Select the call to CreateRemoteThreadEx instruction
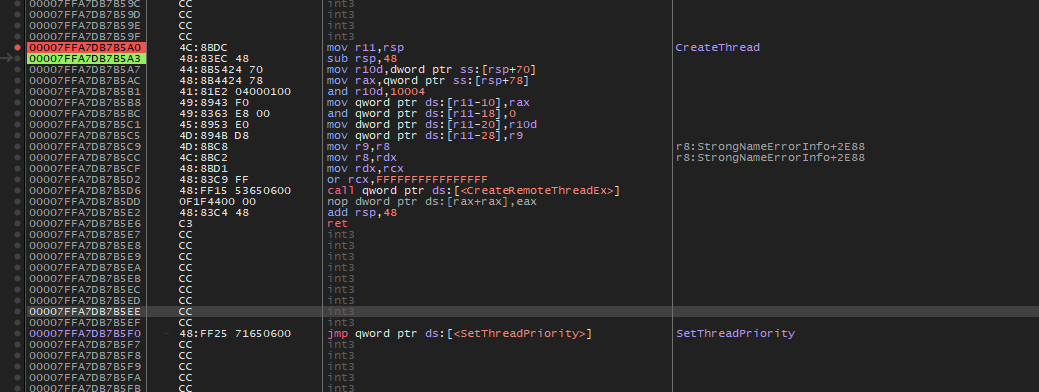Image resolution: width=1039 pixels, height=392 pixels. [474, 191]
